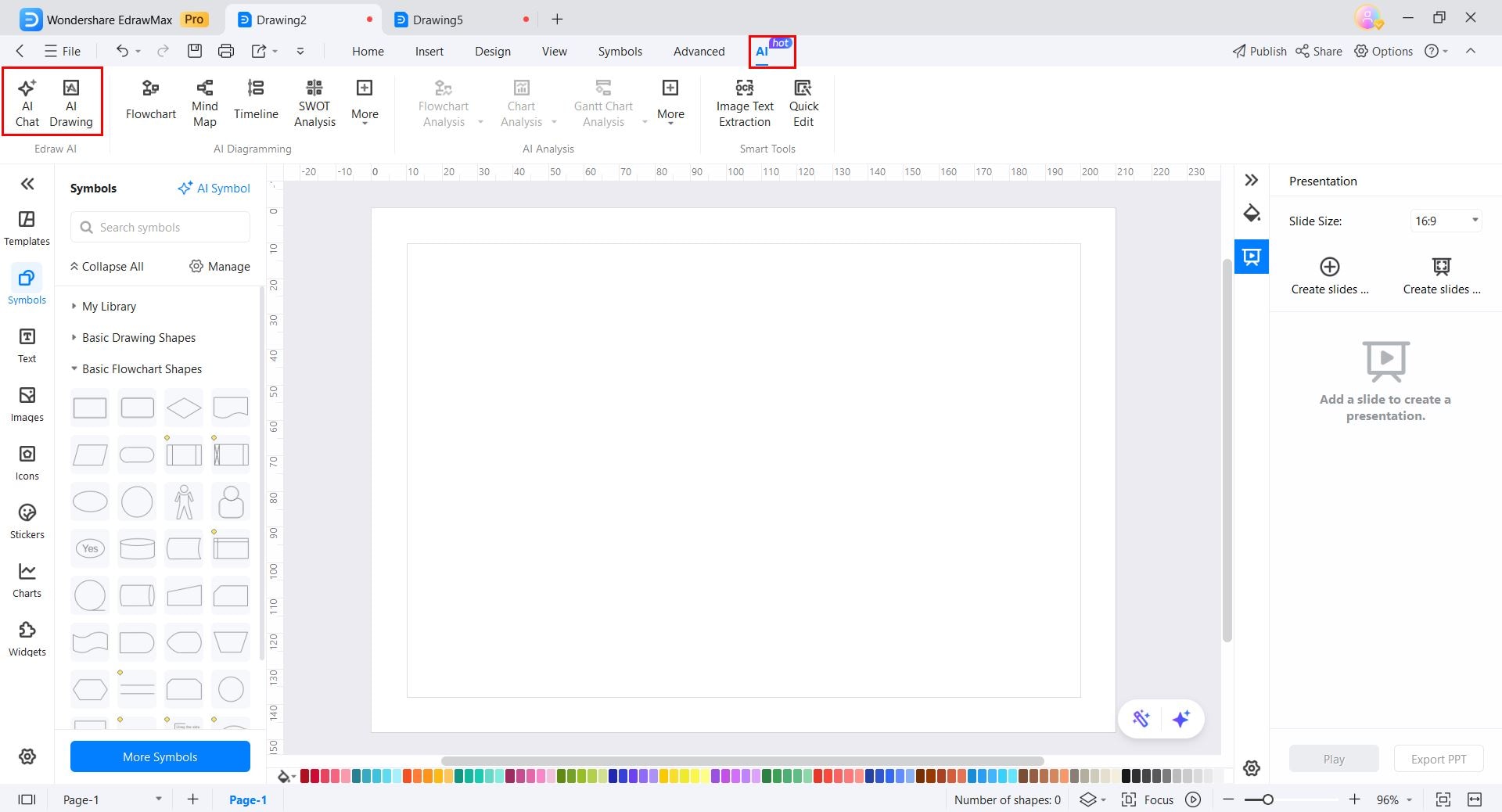Image resolution: width=1502 pixels, height=812 pixels.
Task: Click the floating magic pen button
Action: pos(1141,718)
